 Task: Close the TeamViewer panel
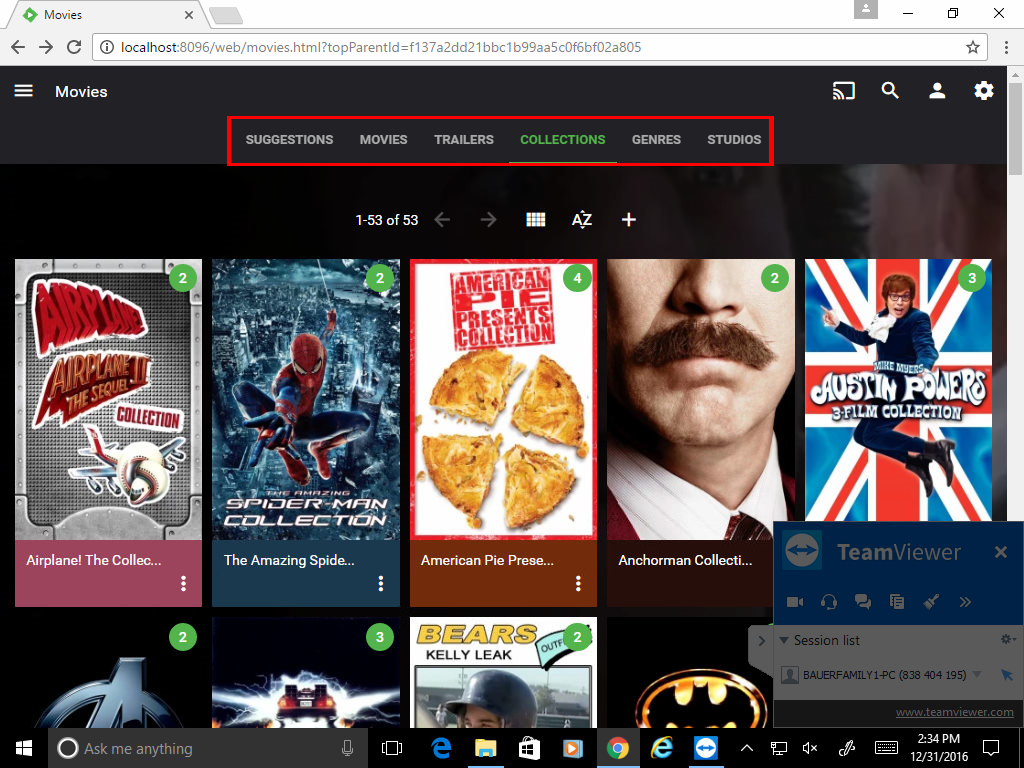(1000, 552)
